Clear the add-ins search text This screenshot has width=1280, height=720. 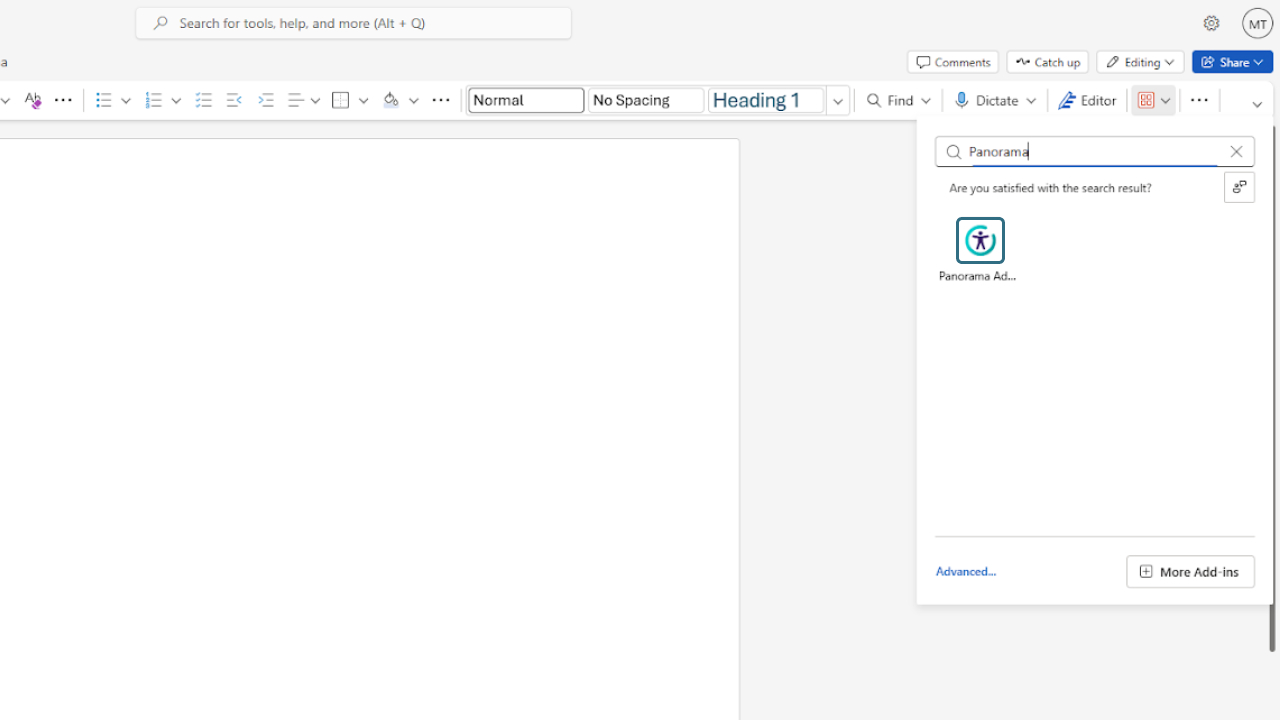pyautogui.click(x=1236, y=152)
